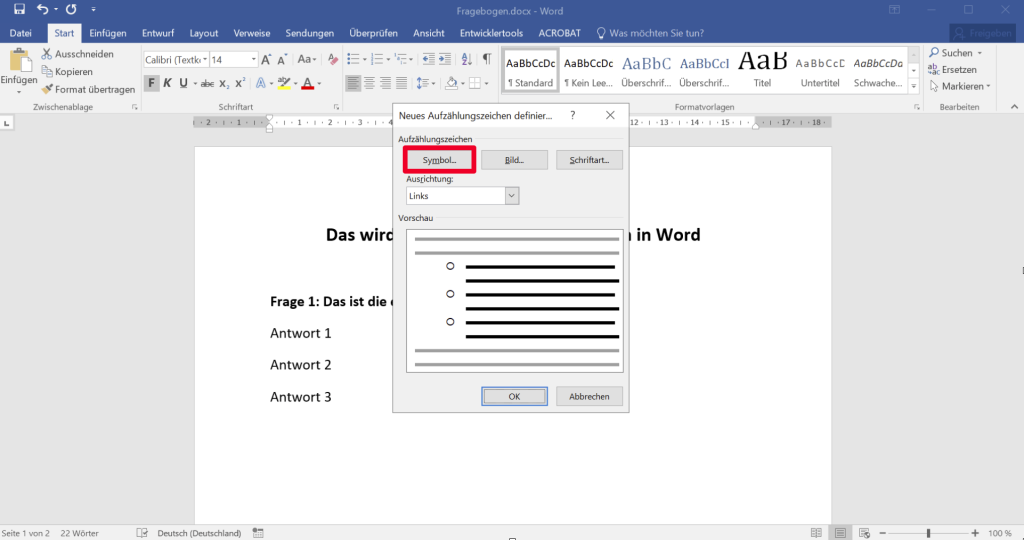Screen dimensions: 1024x540
Task: Click the Save icon in the title bar
Action: click(20, 9)
